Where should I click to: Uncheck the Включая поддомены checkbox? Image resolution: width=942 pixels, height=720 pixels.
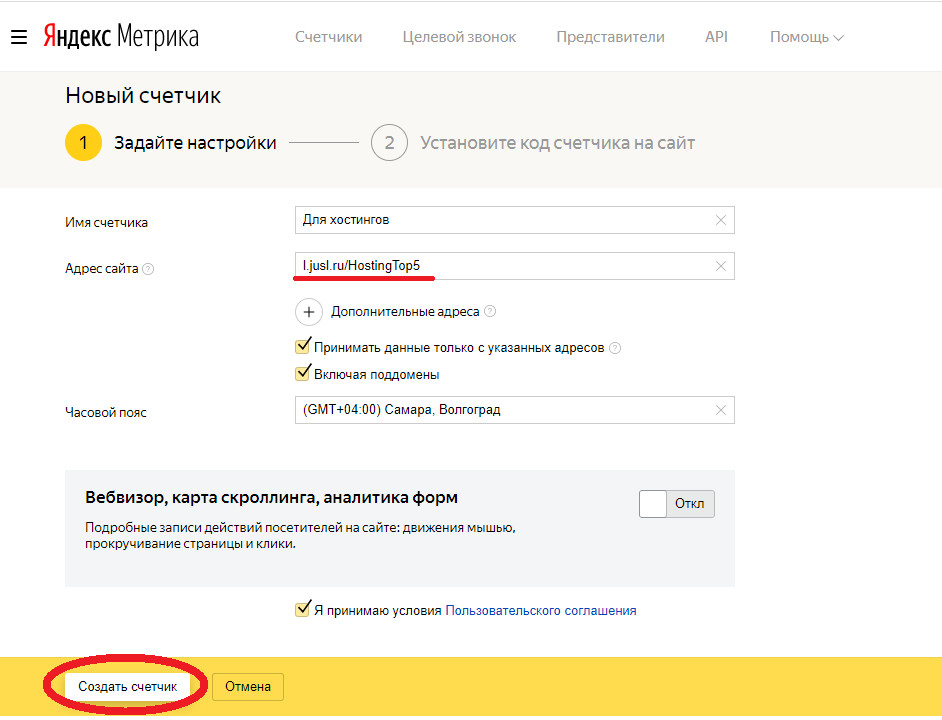[303, 374]
